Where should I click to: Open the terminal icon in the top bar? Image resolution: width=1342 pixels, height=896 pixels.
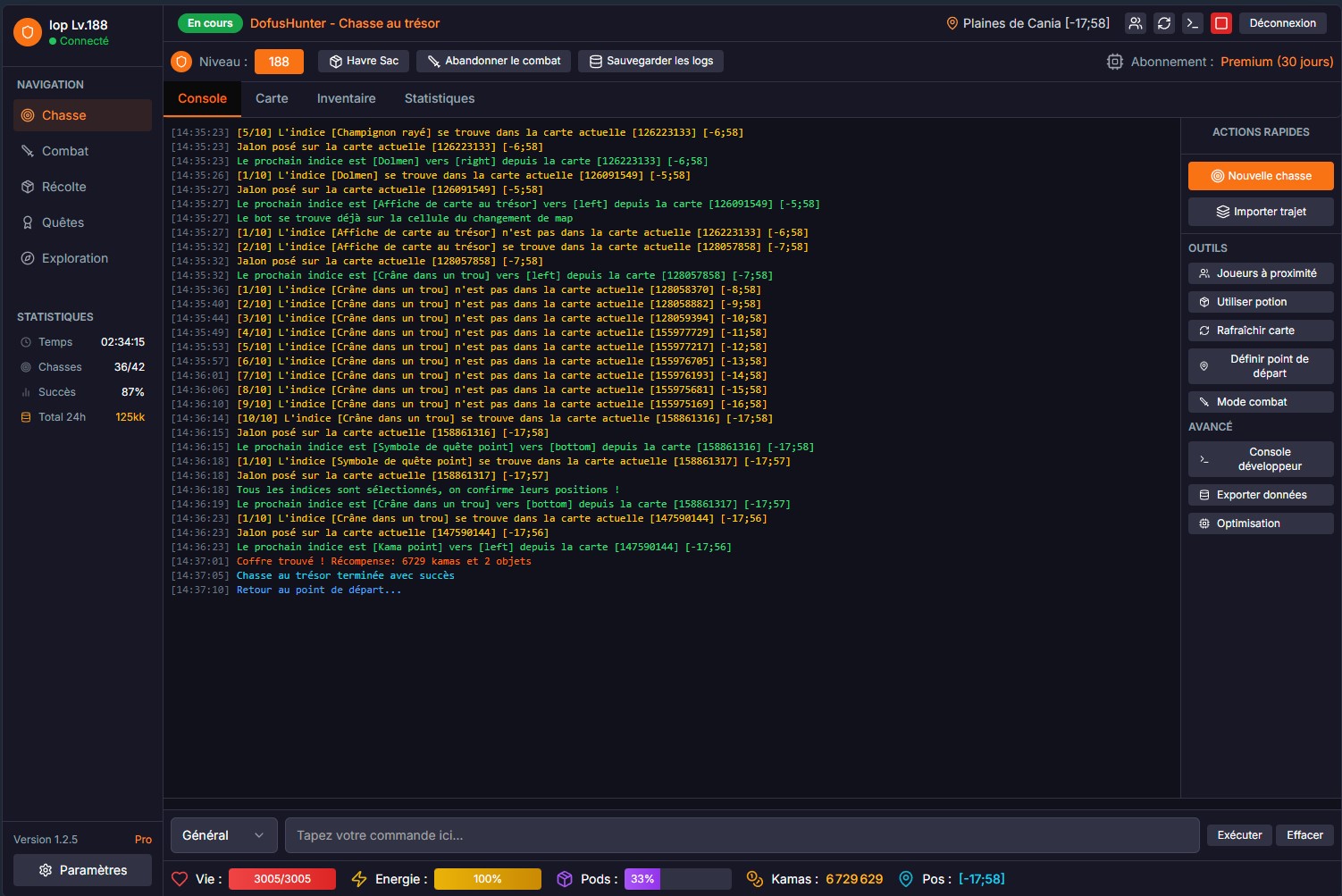click(x=1192, y=23)
